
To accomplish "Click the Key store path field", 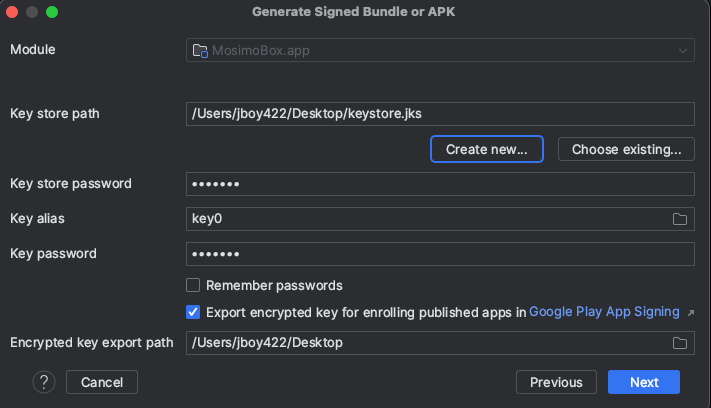I will 440,114.
